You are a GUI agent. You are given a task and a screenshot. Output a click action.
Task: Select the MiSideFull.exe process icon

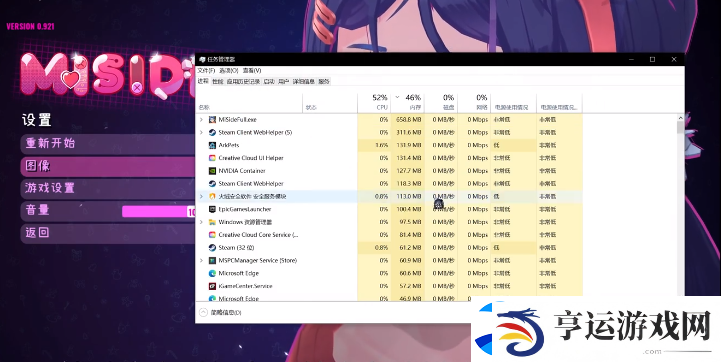pyautogui.click(x=212, y=120)
